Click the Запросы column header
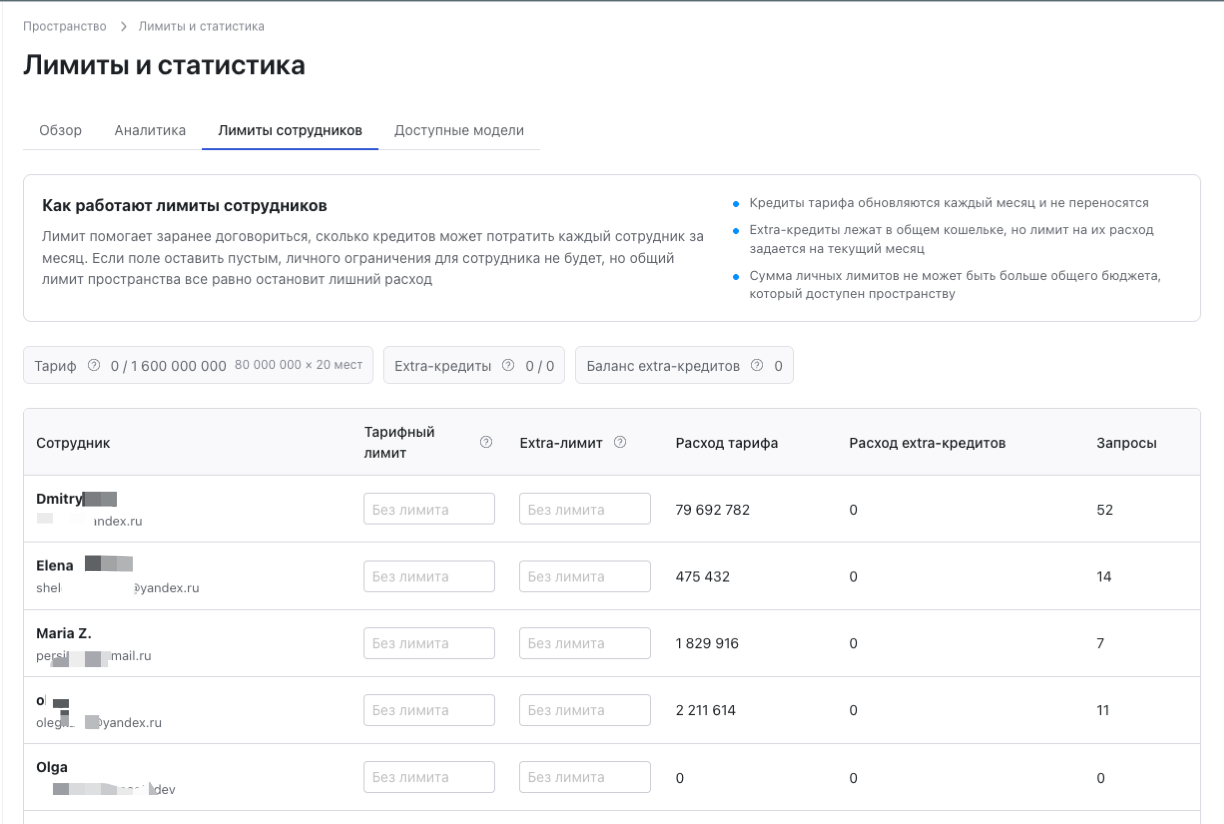Screen dimensions: 1224x824 1127,443
